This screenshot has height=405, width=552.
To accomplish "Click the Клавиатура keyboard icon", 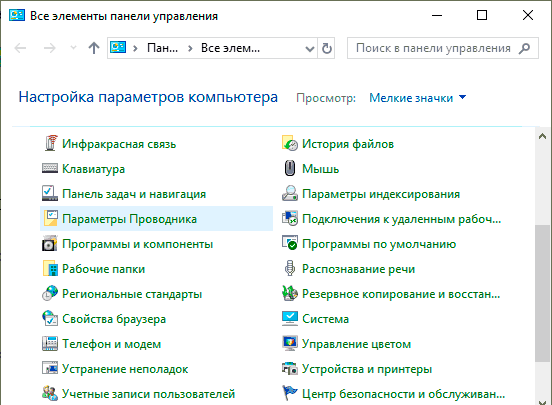I will pyautogui.click(x=50, y=168).
